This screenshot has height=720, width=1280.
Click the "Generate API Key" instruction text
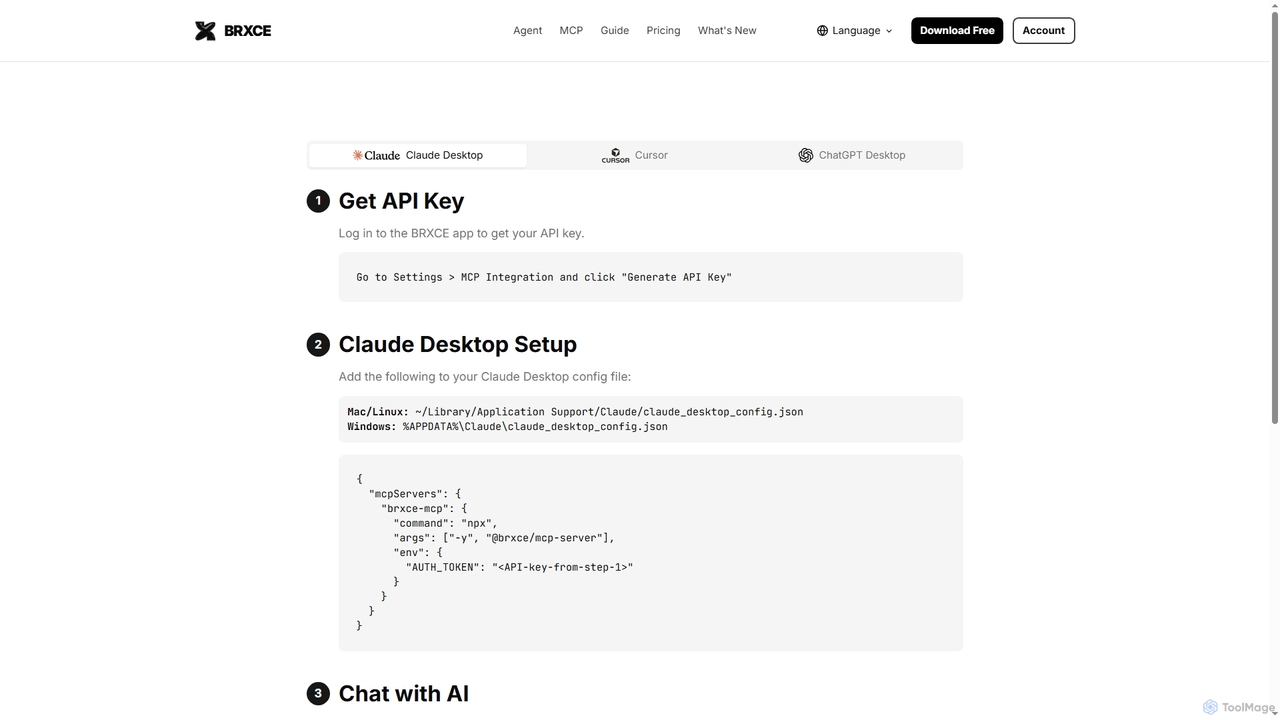coord(544,277)
